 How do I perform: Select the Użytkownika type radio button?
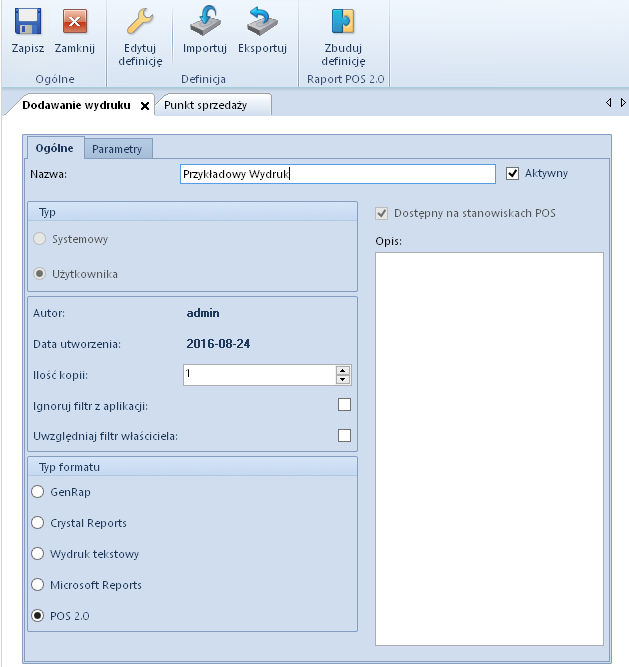point(40,274)
